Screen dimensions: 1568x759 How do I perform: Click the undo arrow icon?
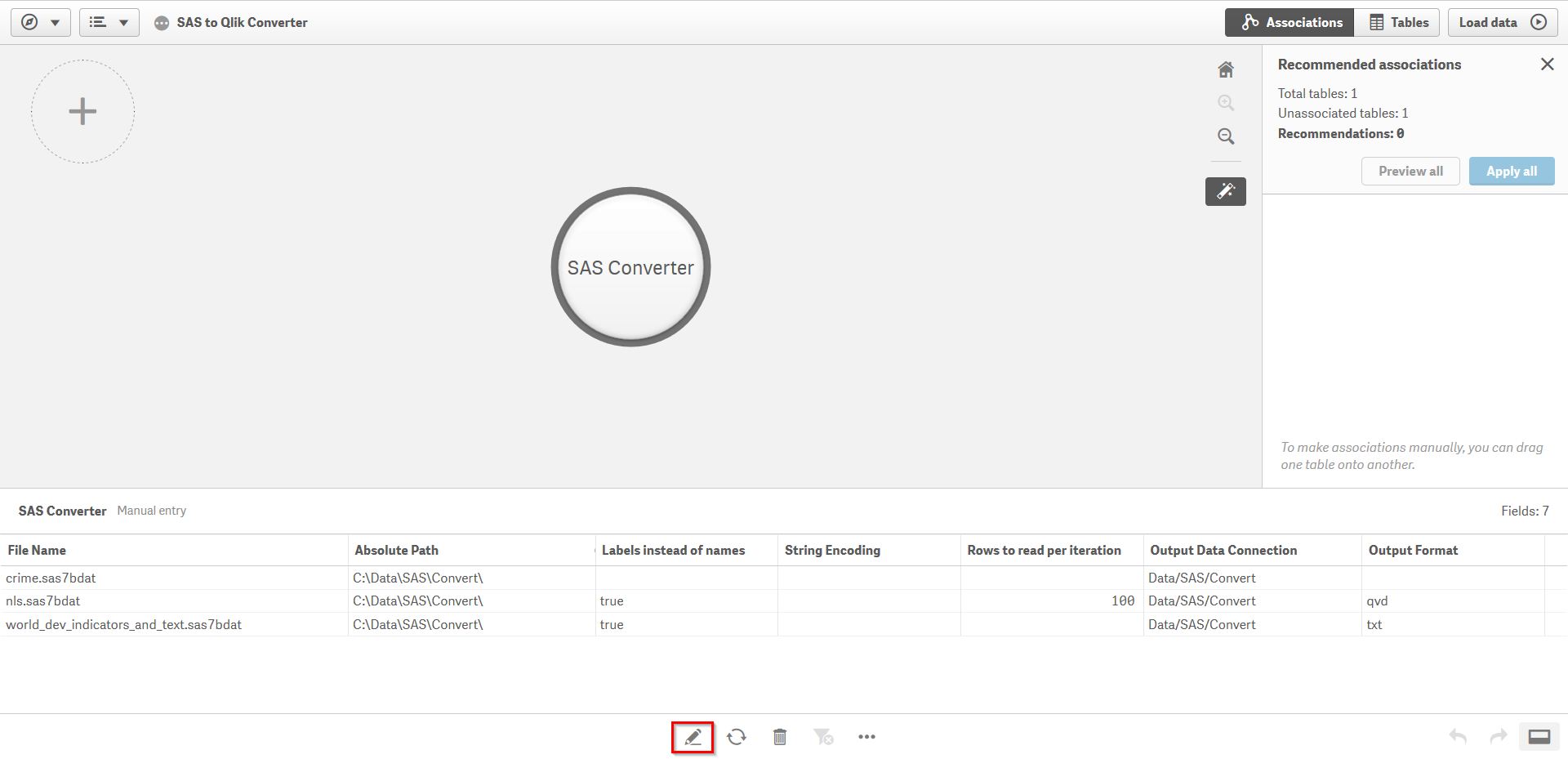coord(1458,737)
